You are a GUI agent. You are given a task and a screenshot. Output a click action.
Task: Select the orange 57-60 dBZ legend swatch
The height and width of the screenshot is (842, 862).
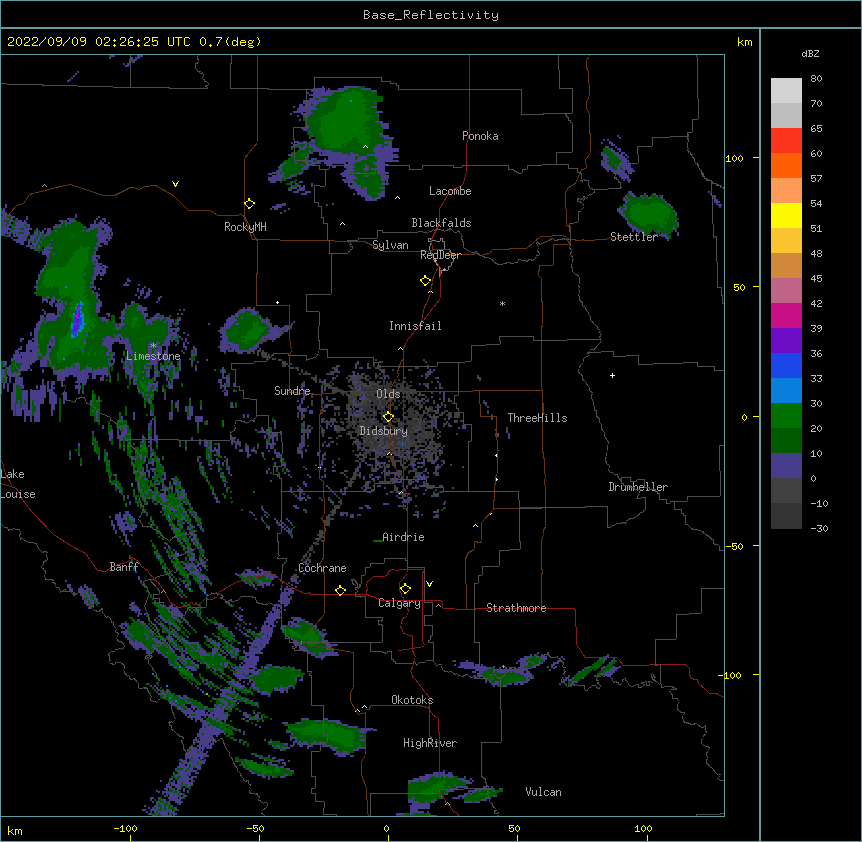[x=786, y=165]
